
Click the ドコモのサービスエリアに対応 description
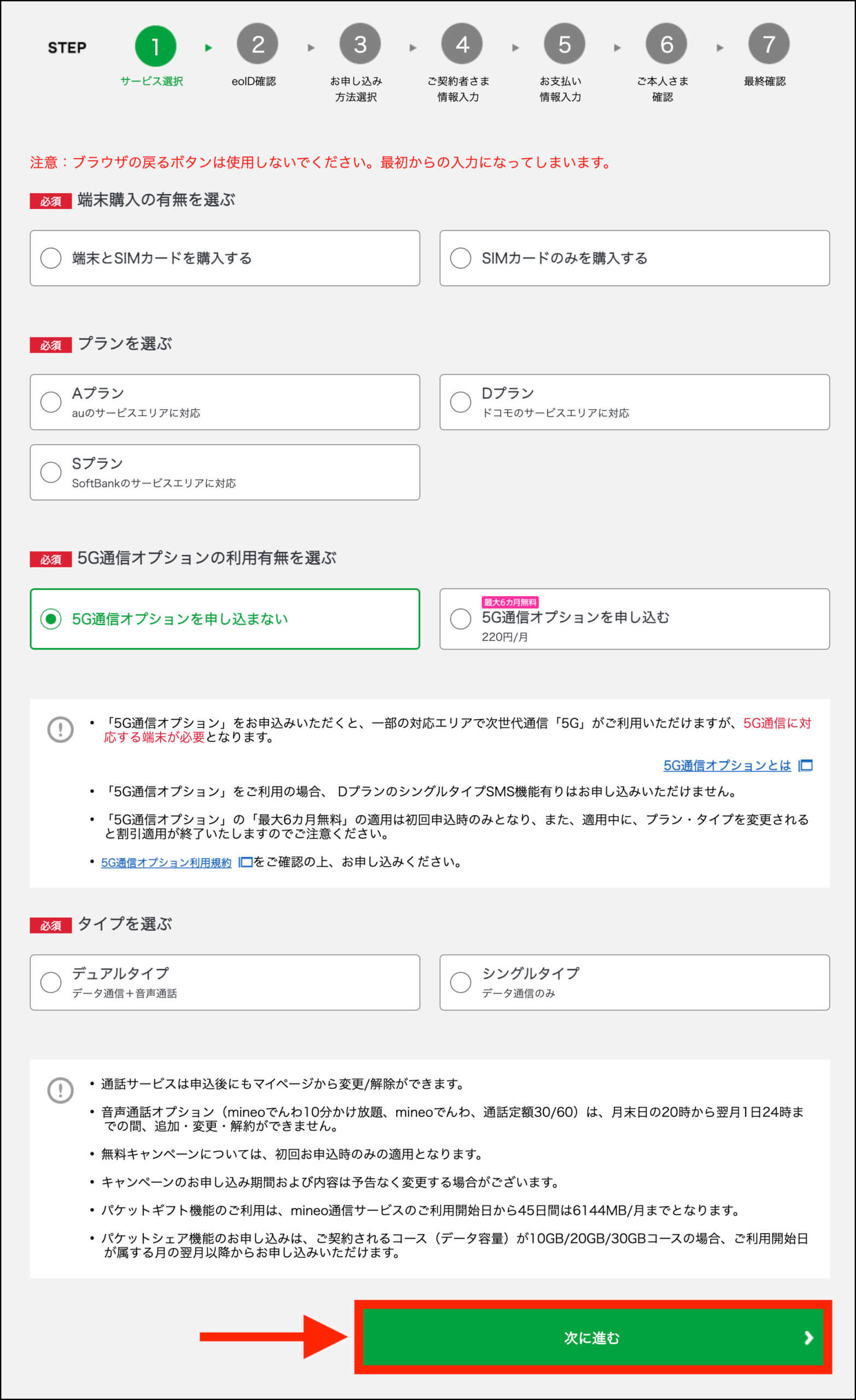click(555, 413)
